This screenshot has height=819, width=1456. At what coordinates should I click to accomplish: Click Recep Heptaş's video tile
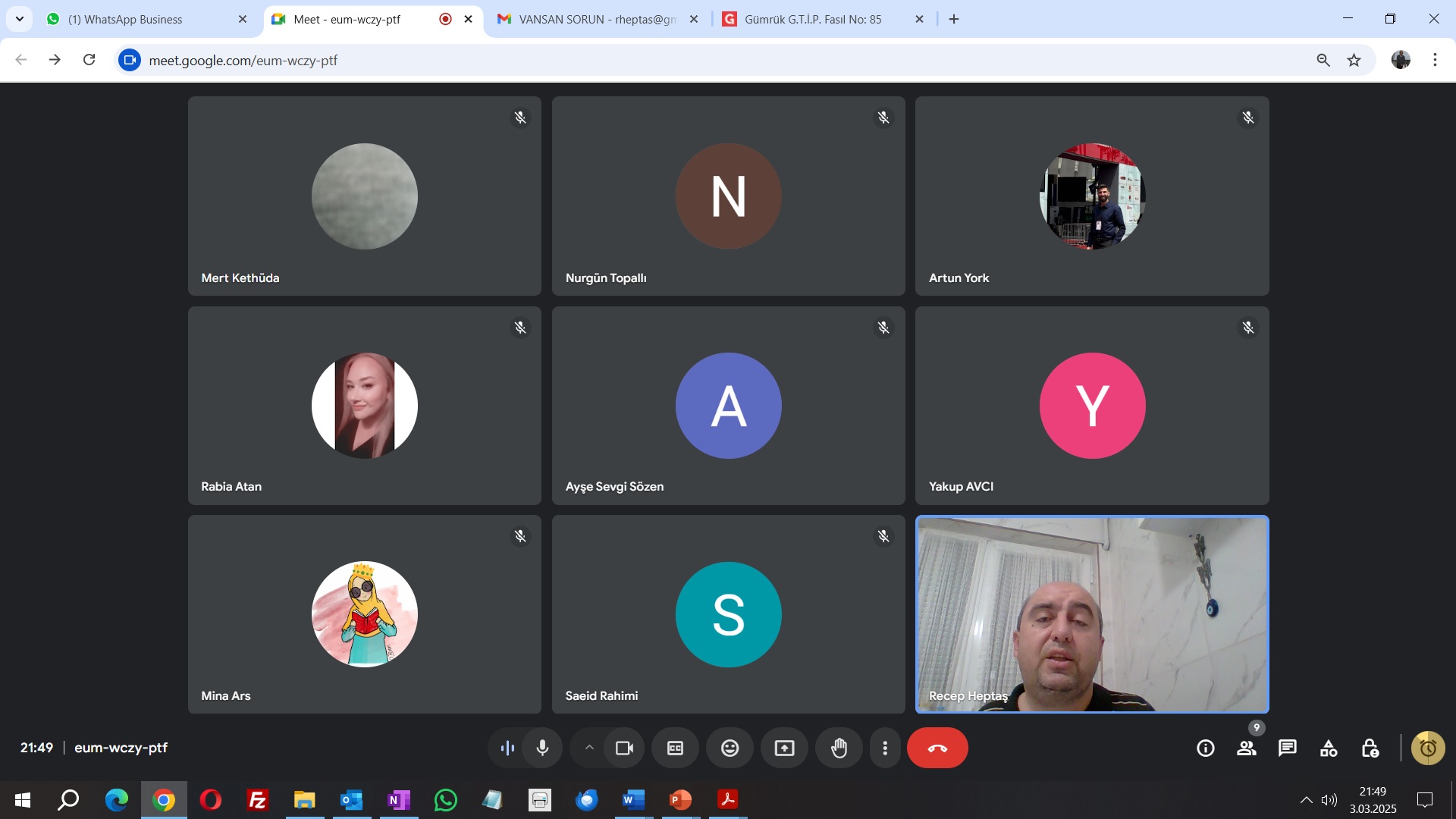point(1092,614)
